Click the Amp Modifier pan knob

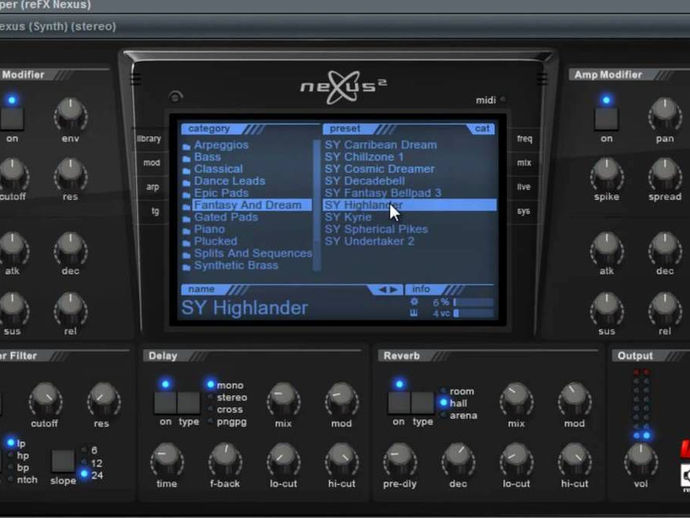pyautogui.click(x=664, y=114)
